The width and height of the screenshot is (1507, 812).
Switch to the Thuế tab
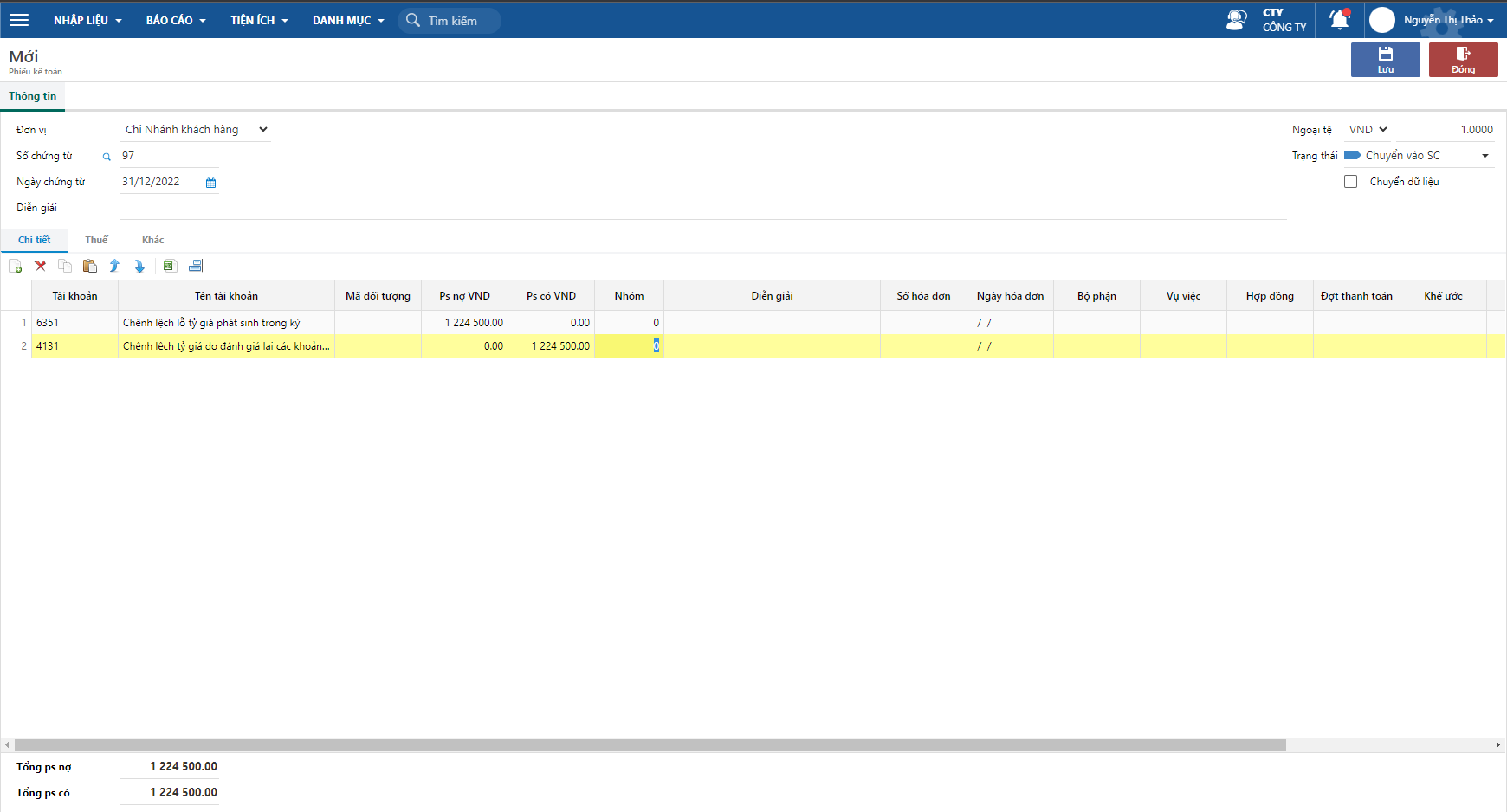[x=96, y=240]
